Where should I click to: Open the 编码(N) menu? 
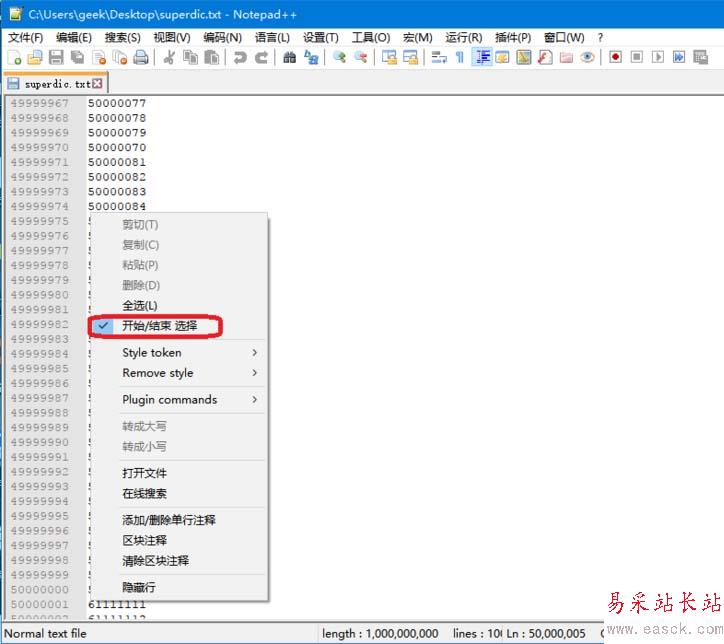[223, 37]
